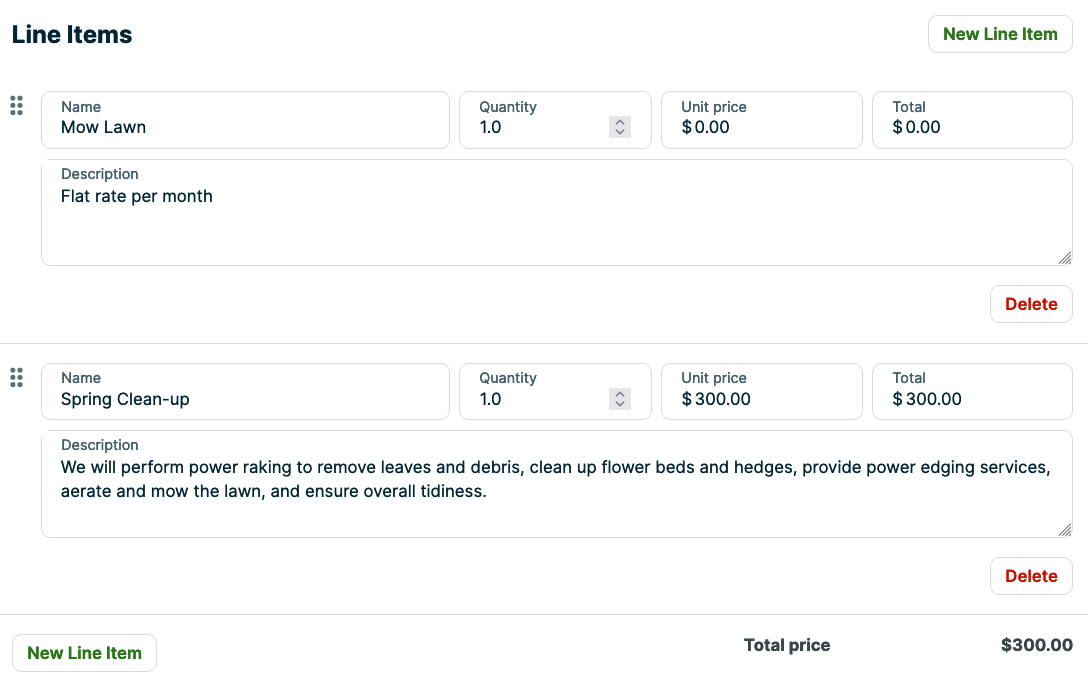
Task: Click the drag handle beside Mow Lawn
Action: 16,105
